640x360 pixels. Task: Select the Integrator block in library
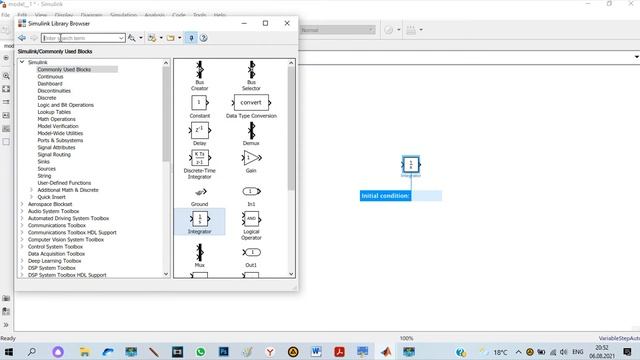[x=199, y=222]
